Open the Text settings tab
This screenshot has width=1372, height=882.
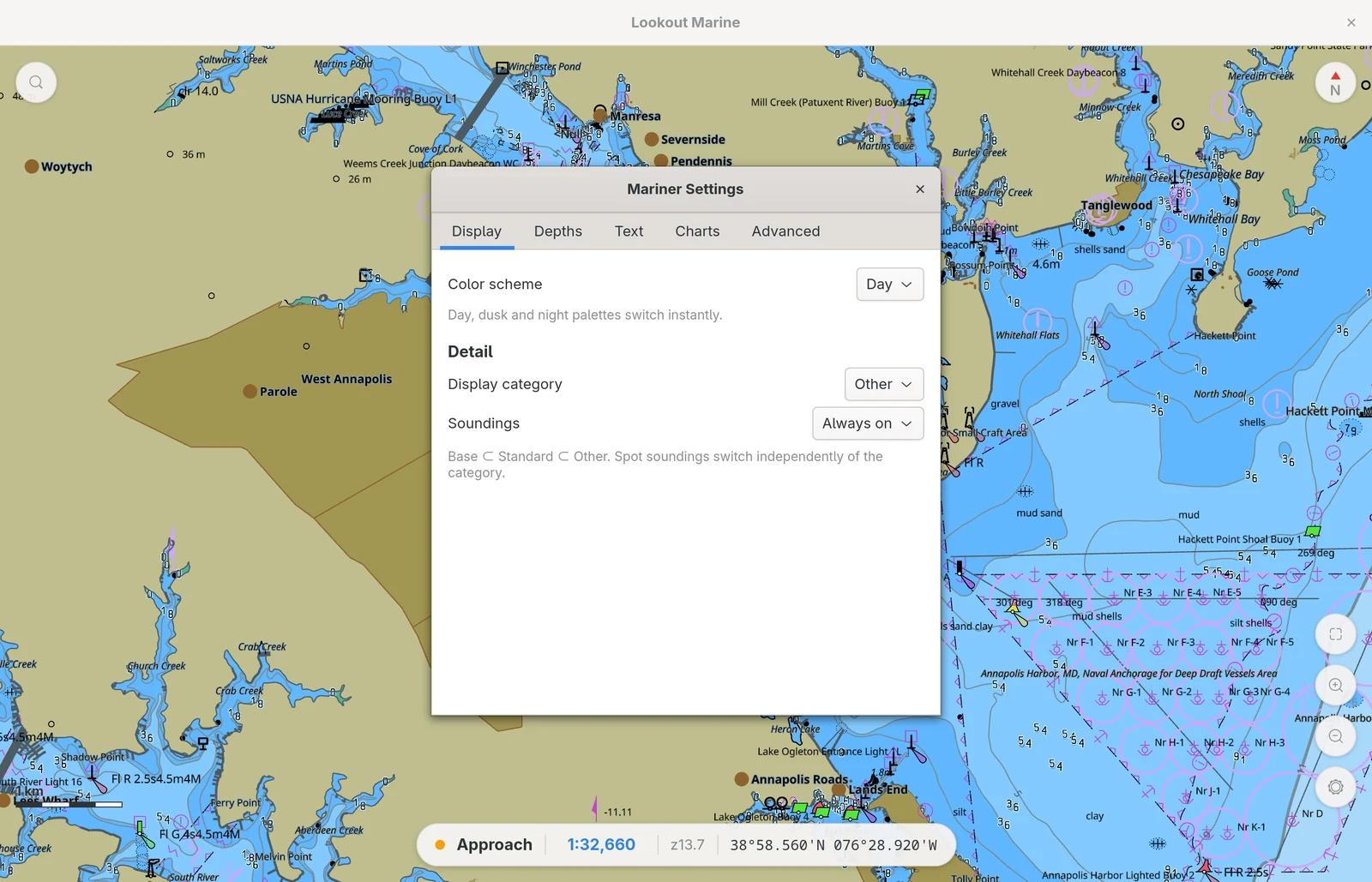pyautogui.click(x=629, y=231)
